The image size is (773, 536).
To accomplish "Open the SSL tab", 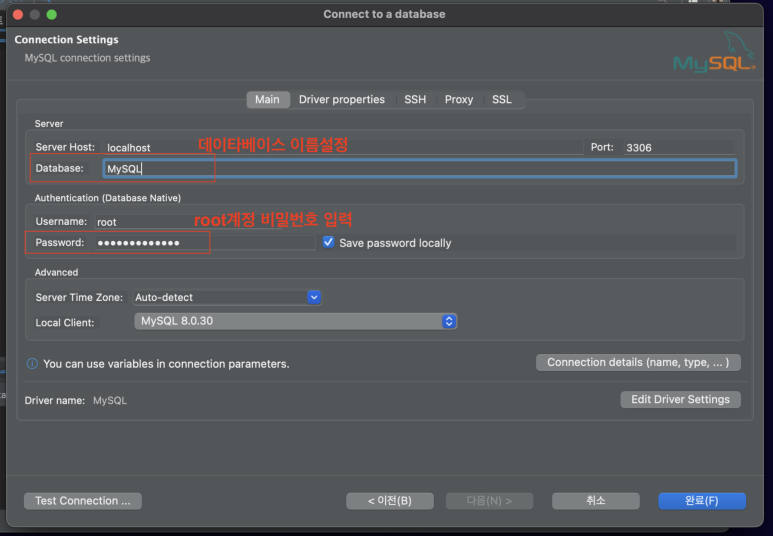I will [x=502, y=100].
